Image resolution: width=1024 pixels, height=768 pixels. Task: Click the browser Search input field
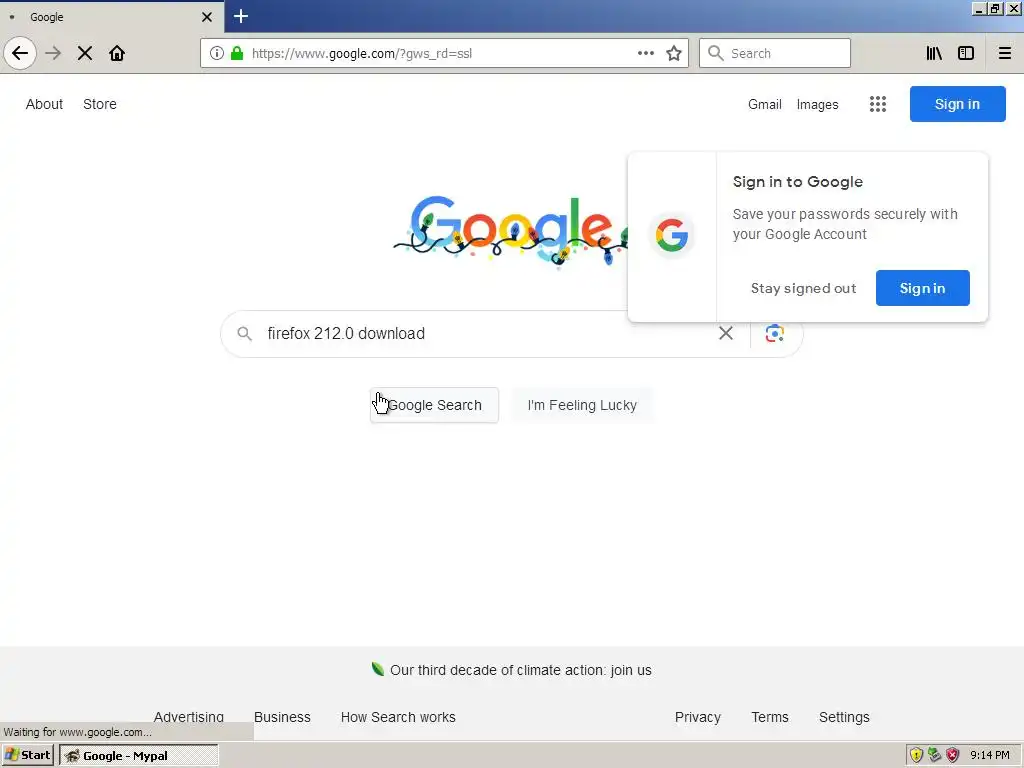[775, 53]
